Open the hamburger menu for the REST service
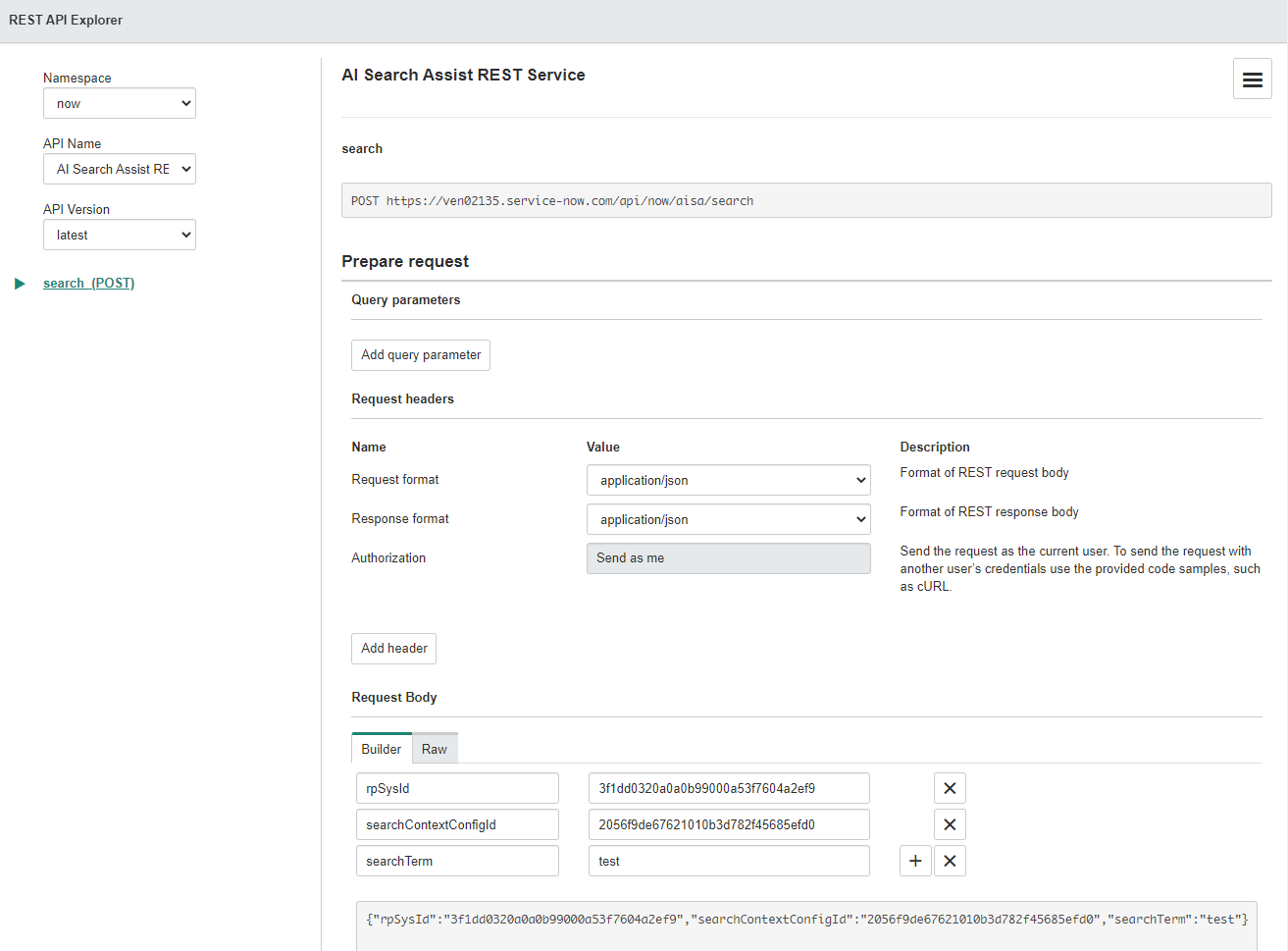The image size is (1288, 951). click(x=1252, y=79)
